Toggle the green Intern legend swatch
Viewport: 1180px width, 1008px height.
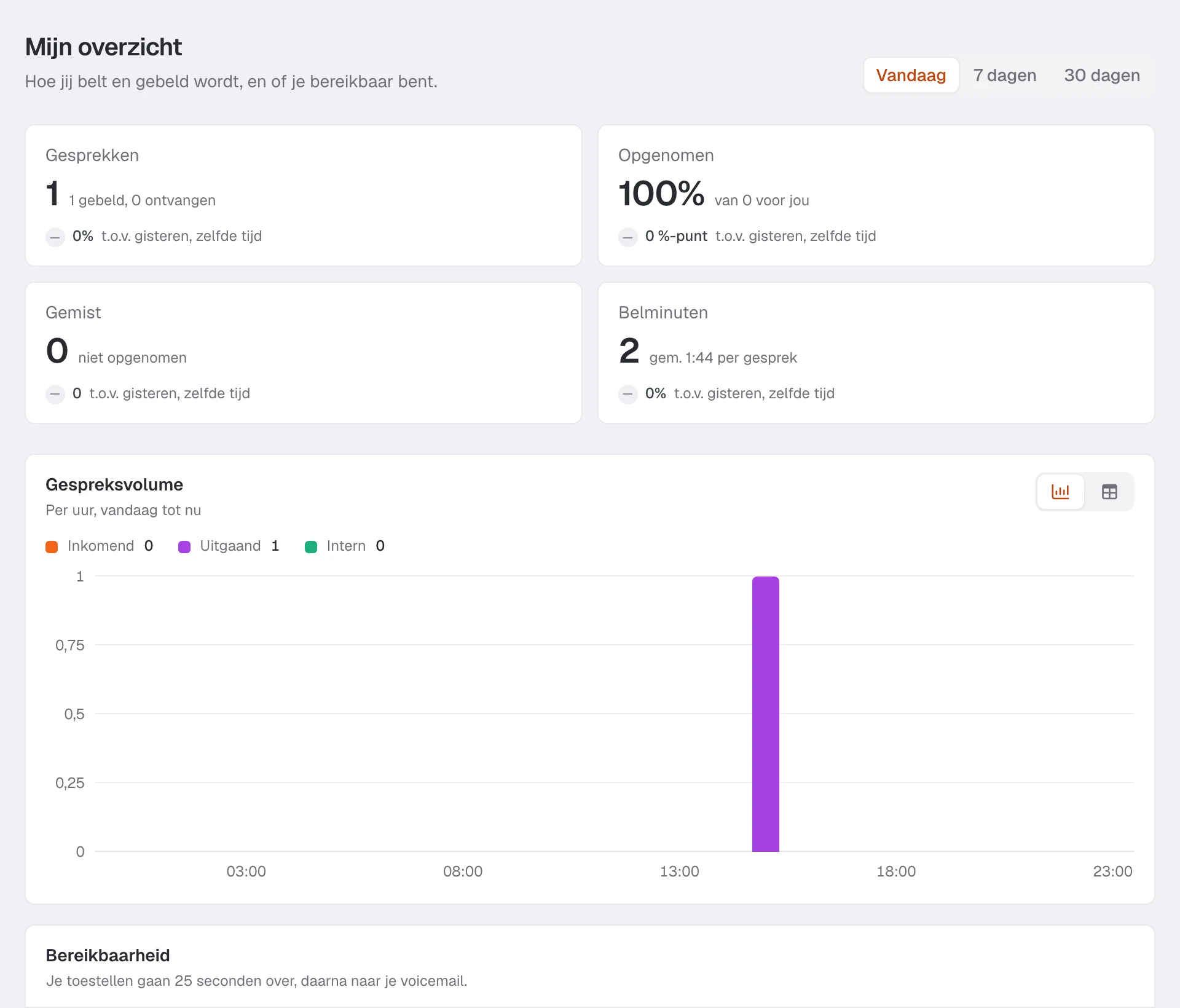point(311,546)
